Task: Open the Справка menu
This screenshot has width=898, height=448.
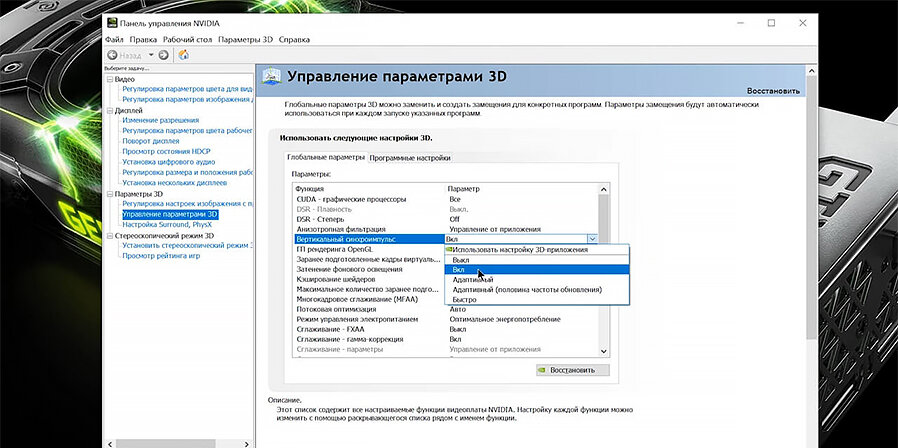Action: (294, 40)
